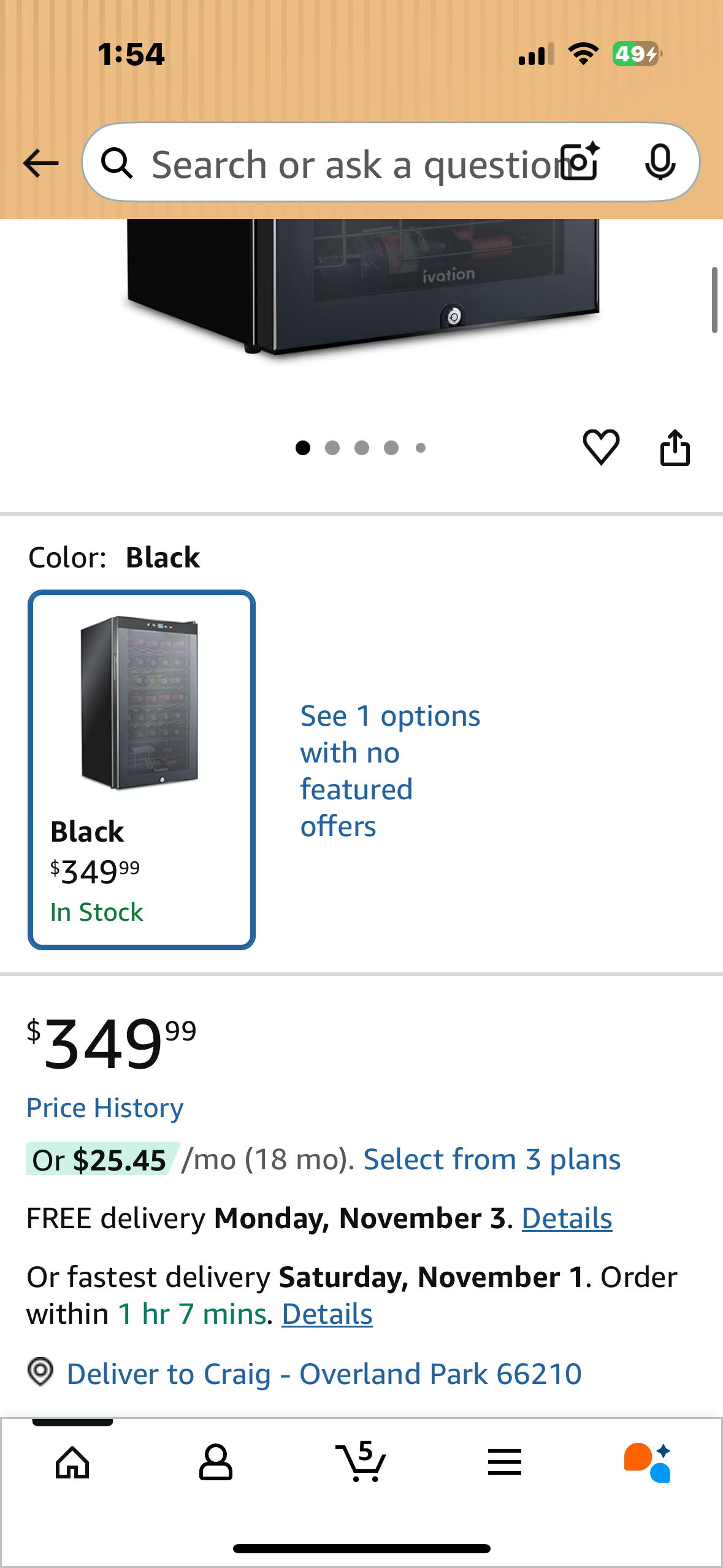Open Select from 3 plans
Viewport: 723px width, 1568px height.
491,1159
